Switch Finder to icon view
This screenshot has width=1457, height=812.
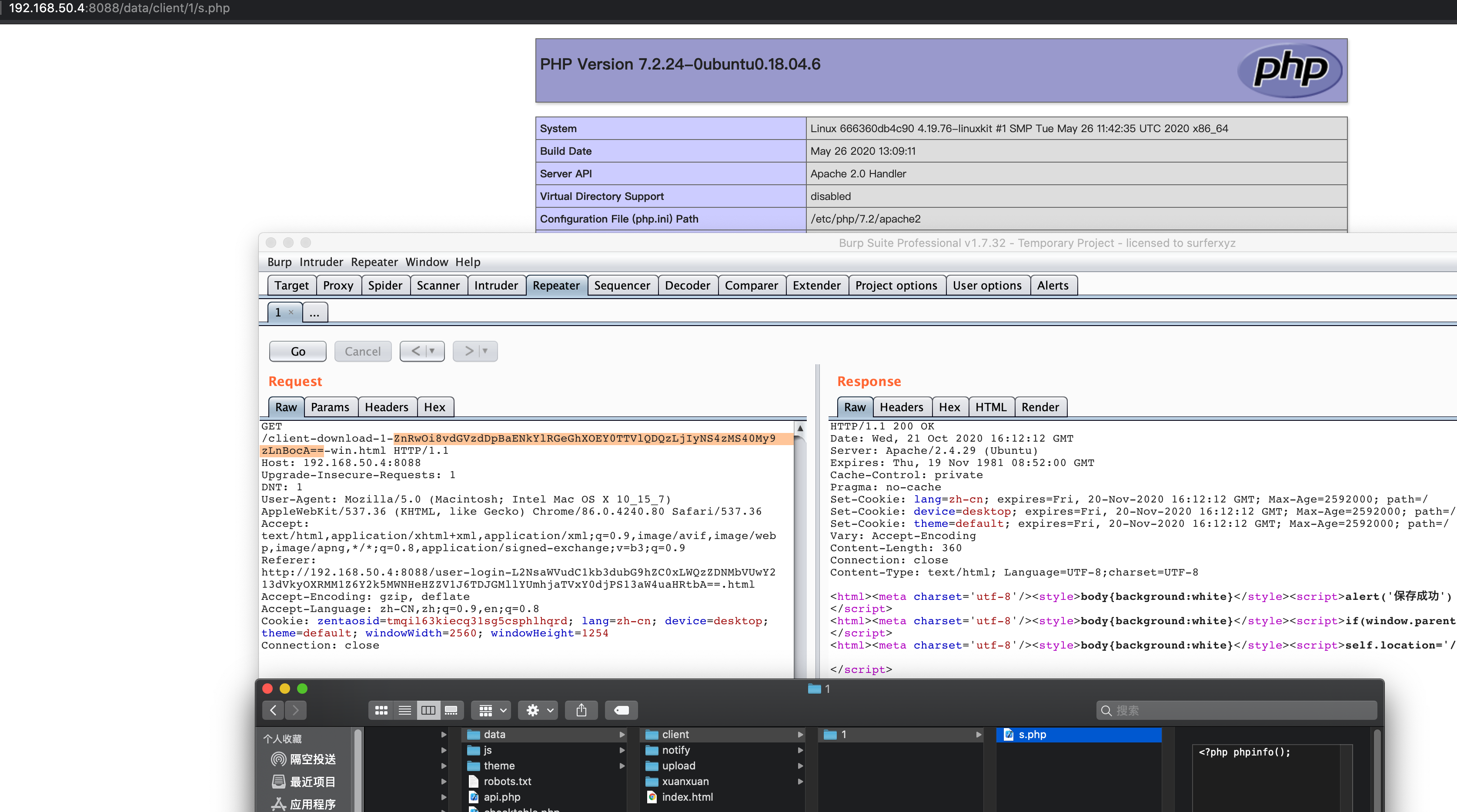tap(381, 710)
